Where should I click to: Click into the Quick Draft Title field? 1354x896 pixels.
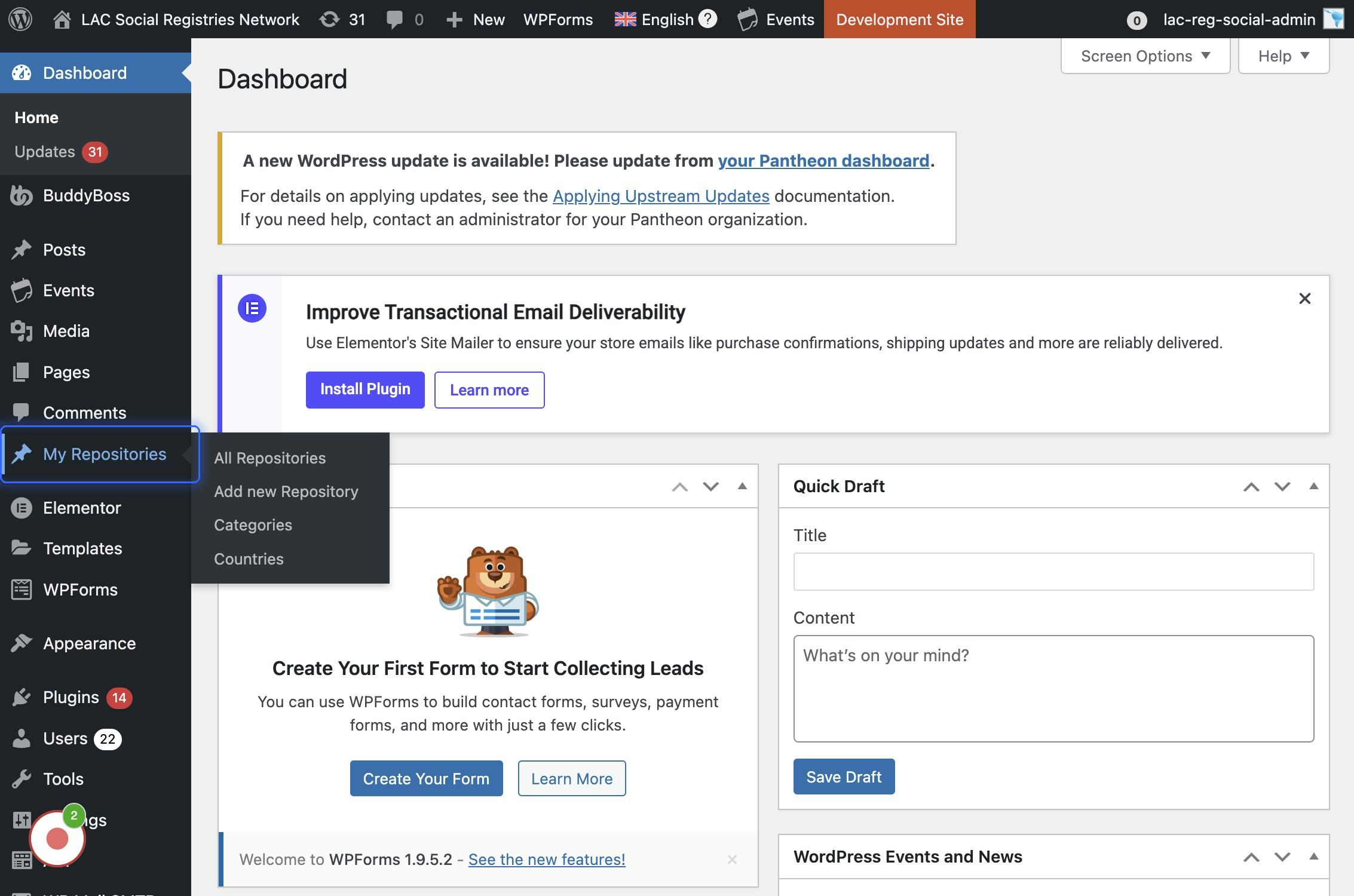coord(1053,572)
